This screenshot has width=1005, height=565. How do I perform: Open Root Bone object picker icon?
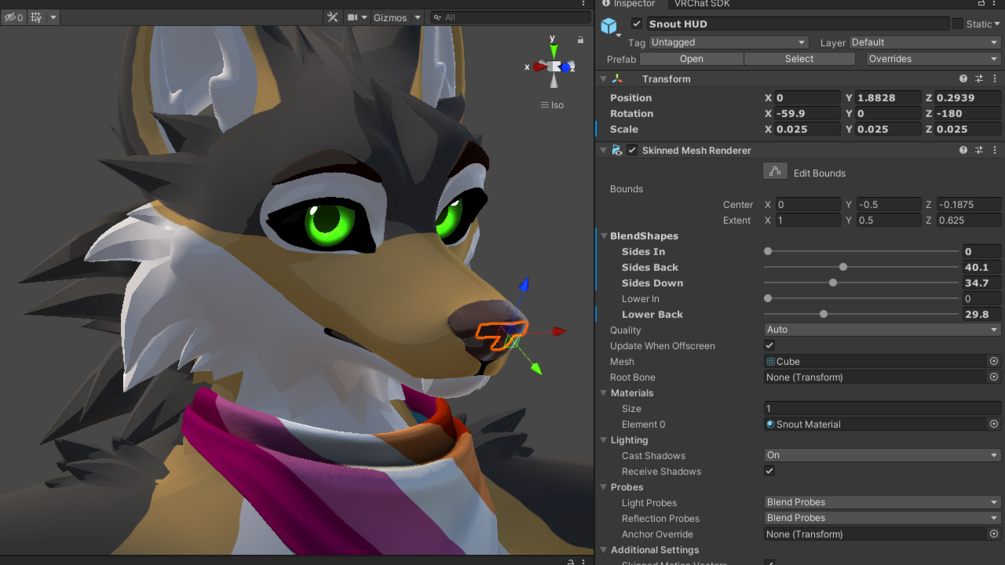coord(993,377)
